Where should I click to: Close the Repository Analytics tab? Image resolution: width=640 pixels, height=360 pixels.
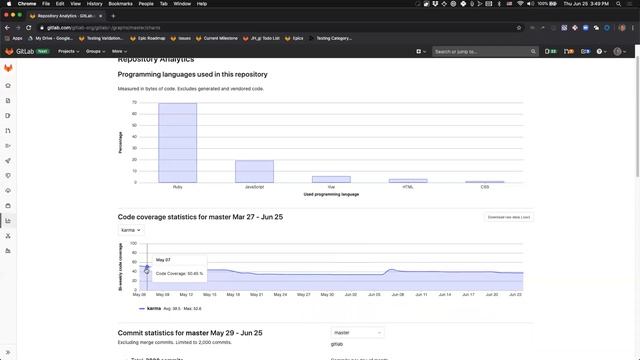tap(100, 16)
